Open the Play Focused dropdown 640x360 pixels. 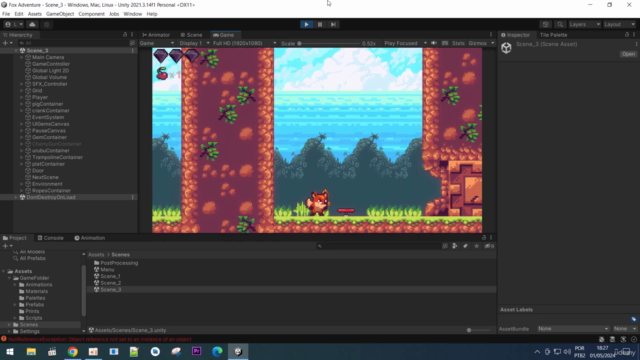pyautogui.click(x=405, y=43)
